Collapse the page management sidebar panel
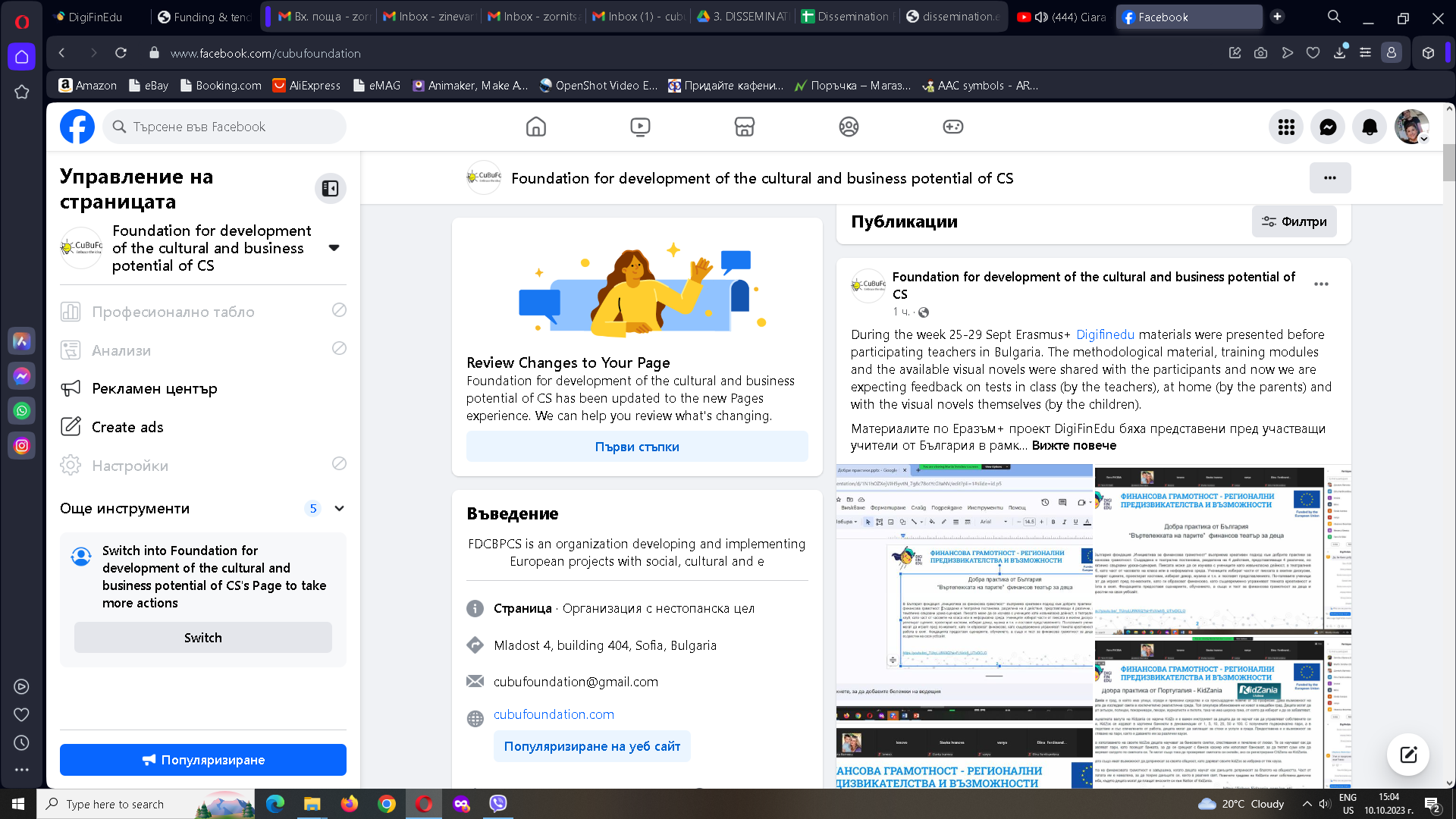This screenshot has width=1456, height=819. [x=331, y=188]
